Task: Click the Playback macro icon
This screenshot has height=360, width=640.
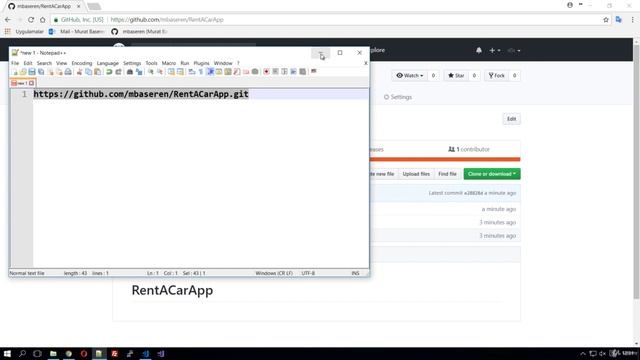Action: pyautogui.click(x=284, y=72)
